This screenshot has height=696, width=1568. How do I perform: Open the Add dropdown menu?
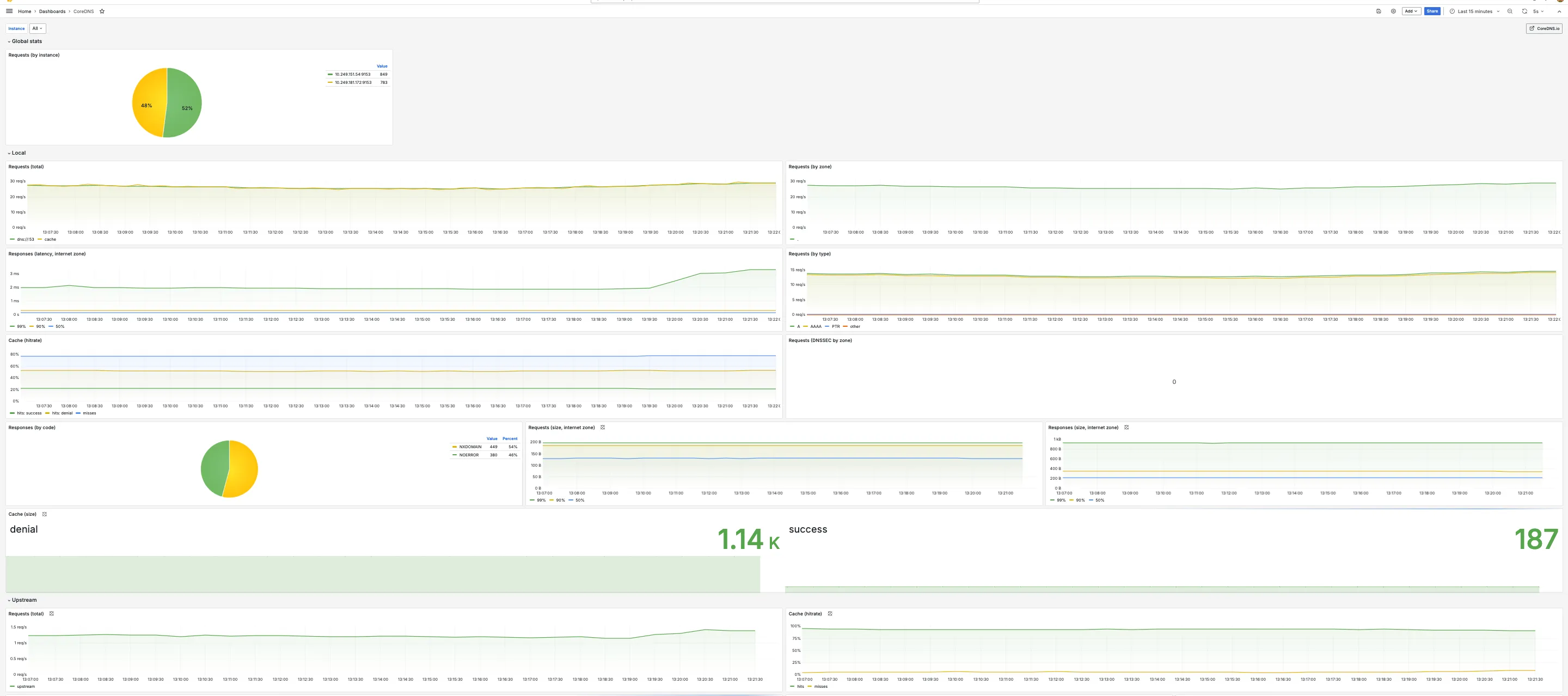coord(1411,11)
